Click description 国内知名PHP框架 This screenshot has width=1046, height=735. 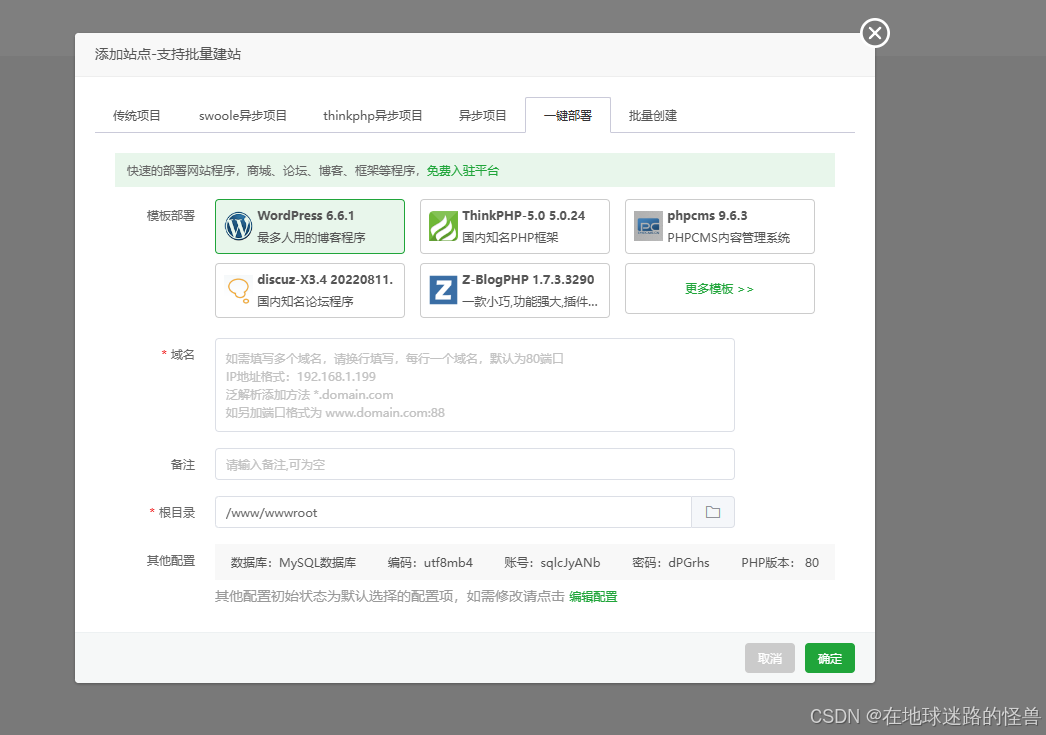[x=510, y=237]
